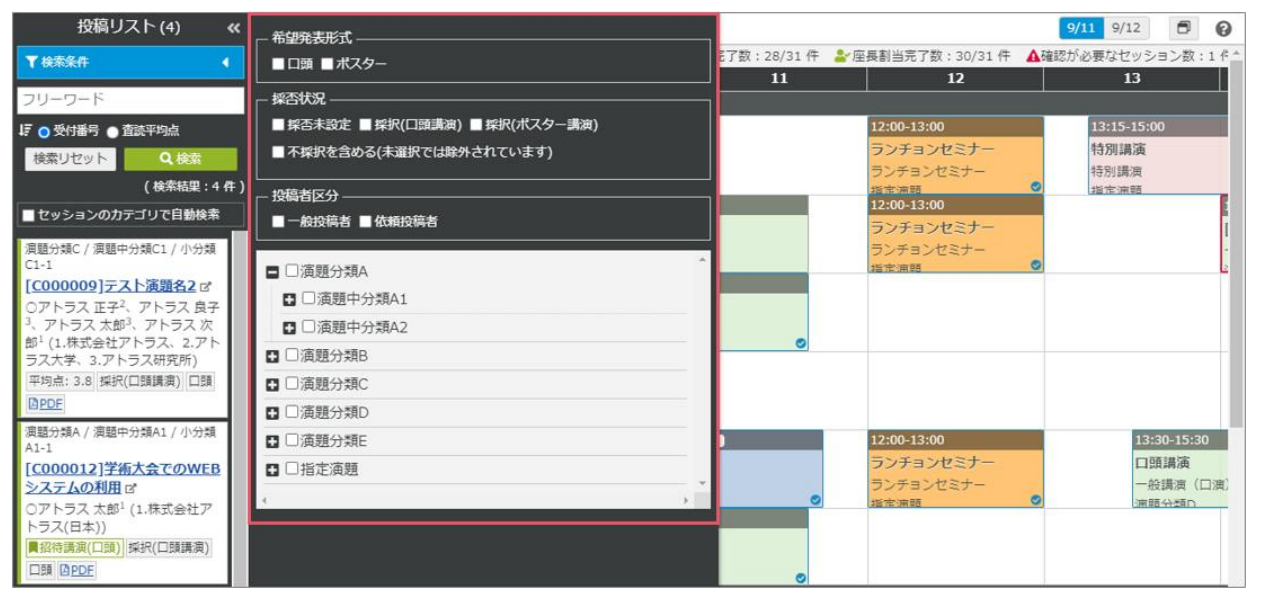Expand the 指定演題 tree node
This screenshot has height=600, width=1261.
(x=272, y=469)
